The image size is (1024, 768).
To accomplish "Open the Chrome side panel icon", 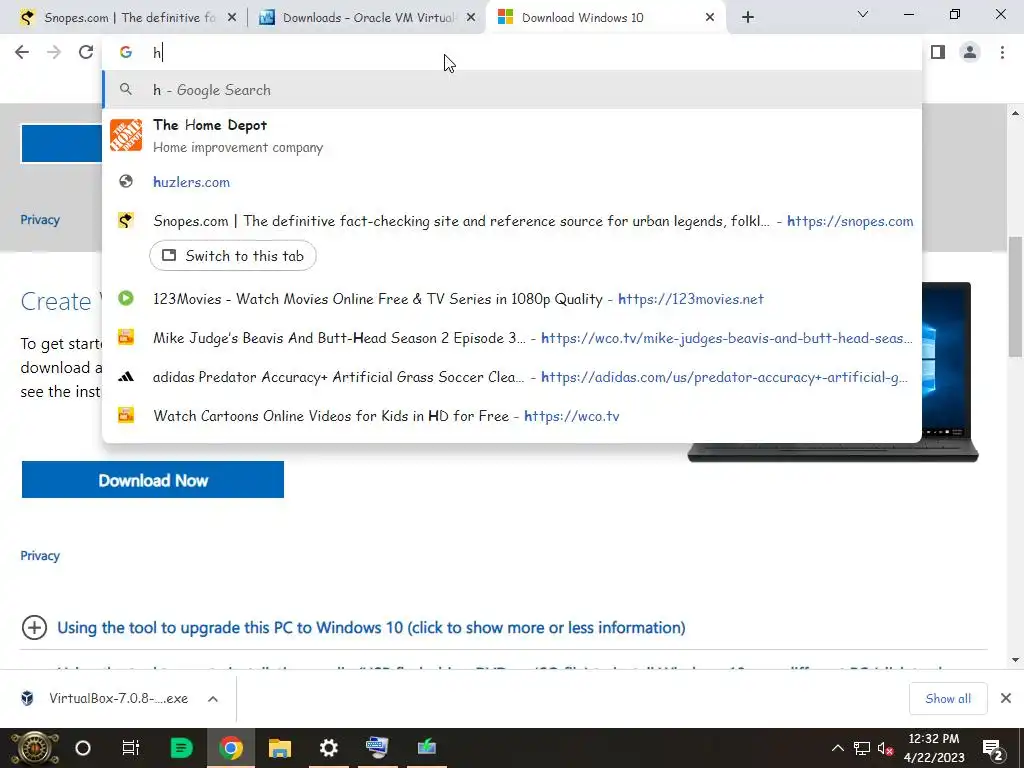I will [x=938, y=52].
